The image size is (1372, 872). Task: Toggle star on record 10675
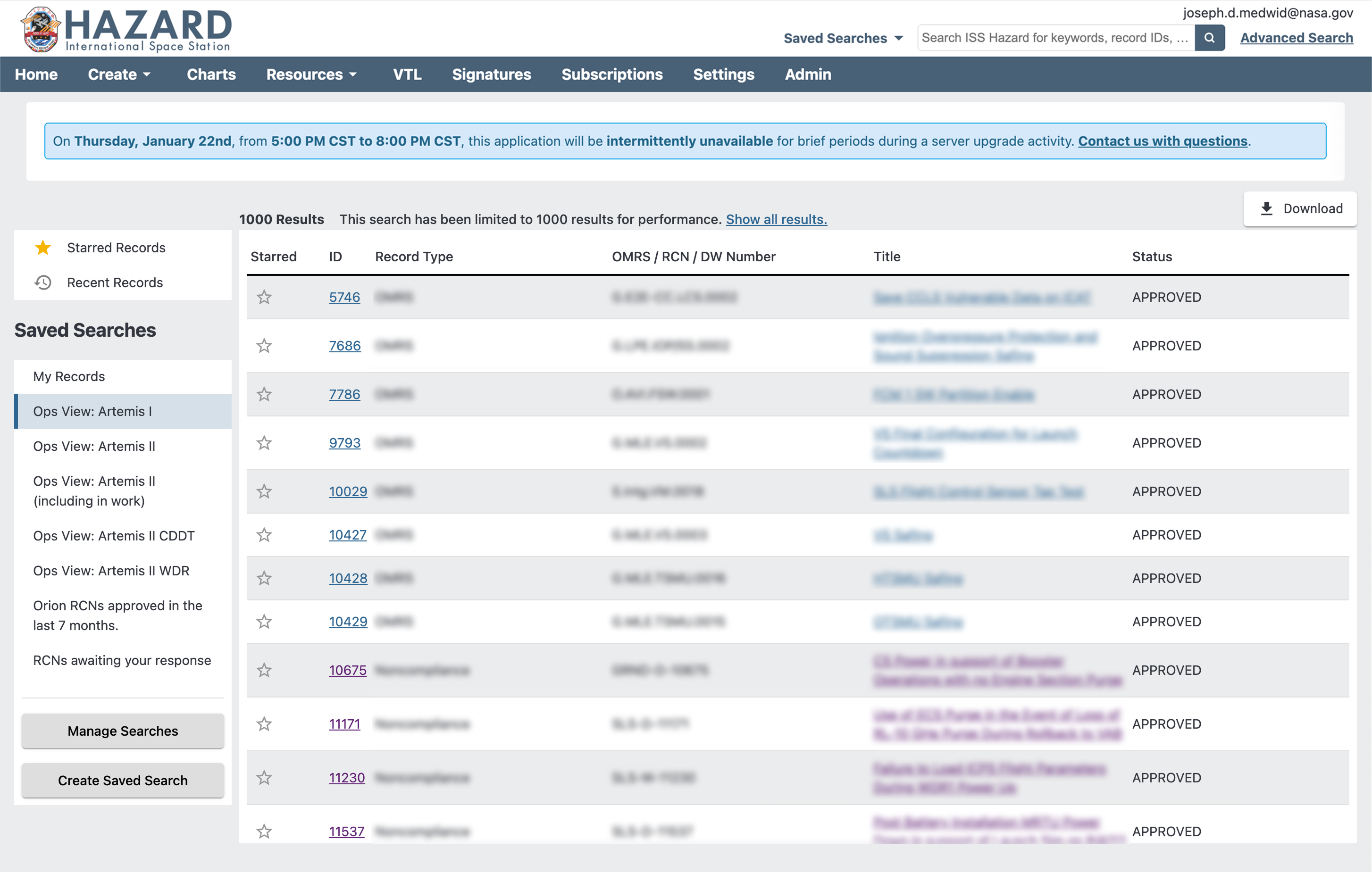(x=264, y=670)
